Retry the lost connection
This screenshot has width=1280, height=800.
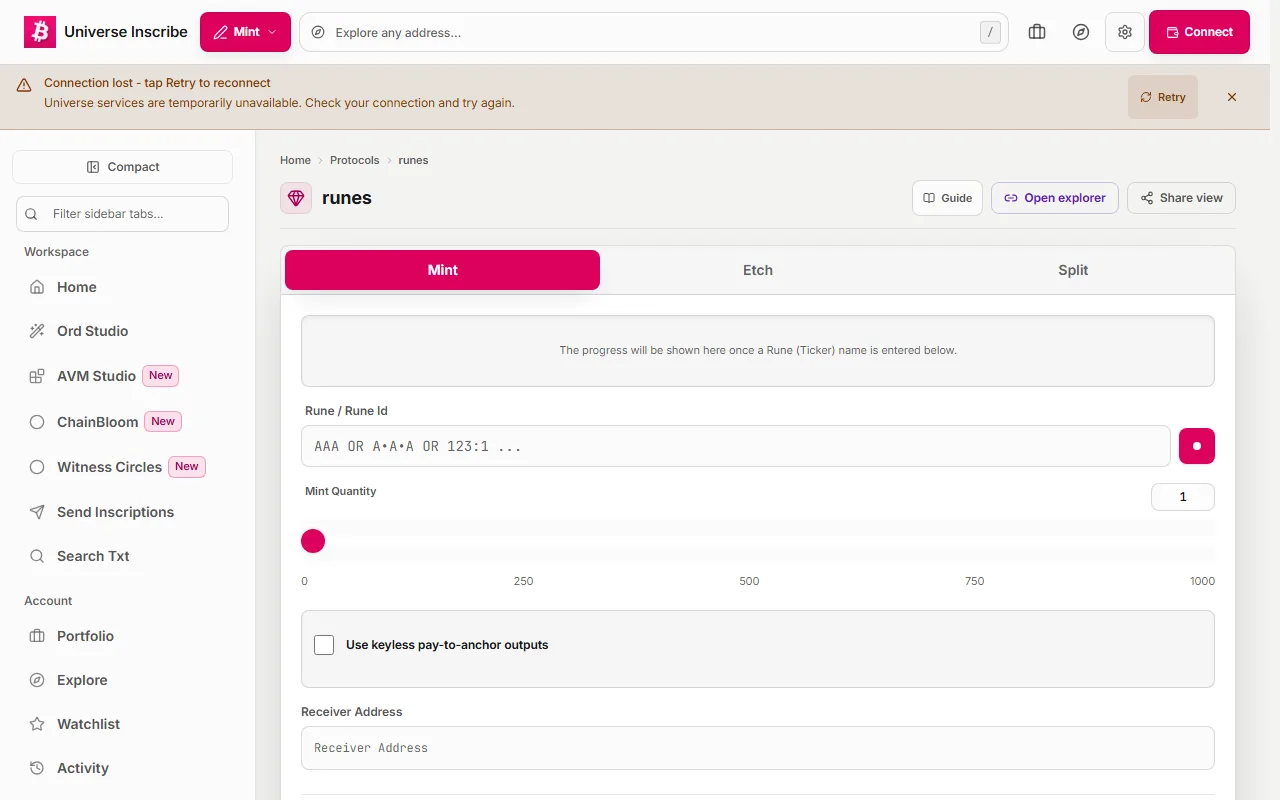[1162, 97]
